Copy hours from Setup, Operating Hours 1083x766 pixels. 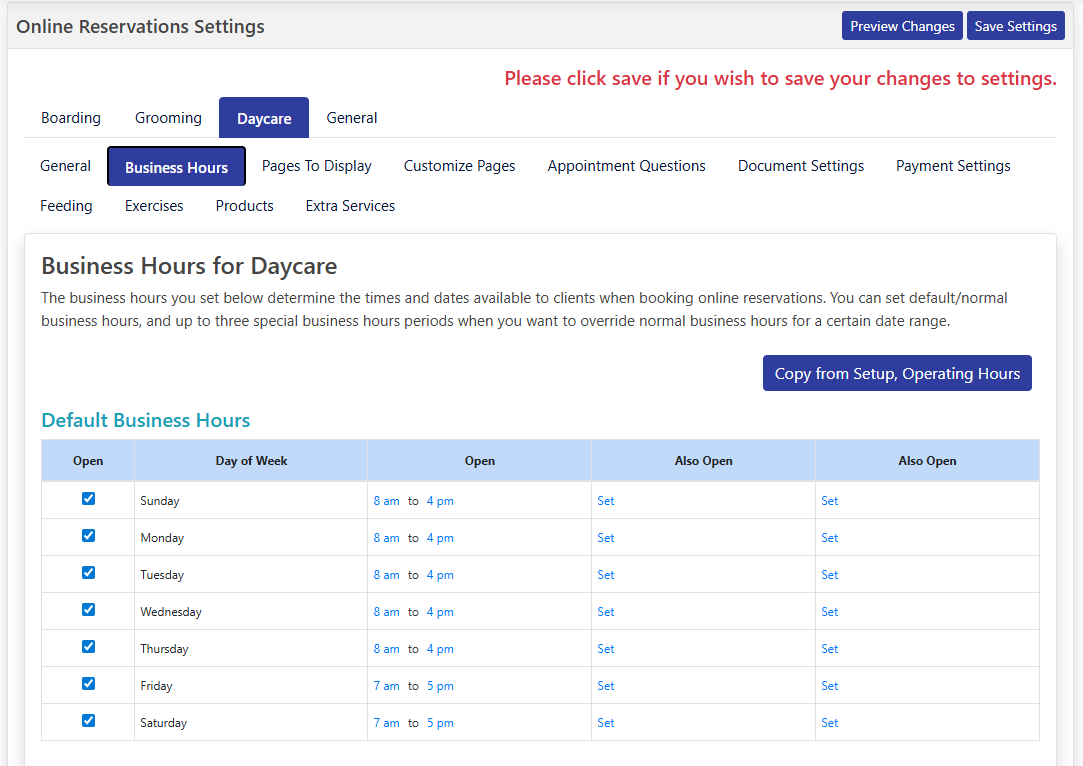[x=897, y=374]
